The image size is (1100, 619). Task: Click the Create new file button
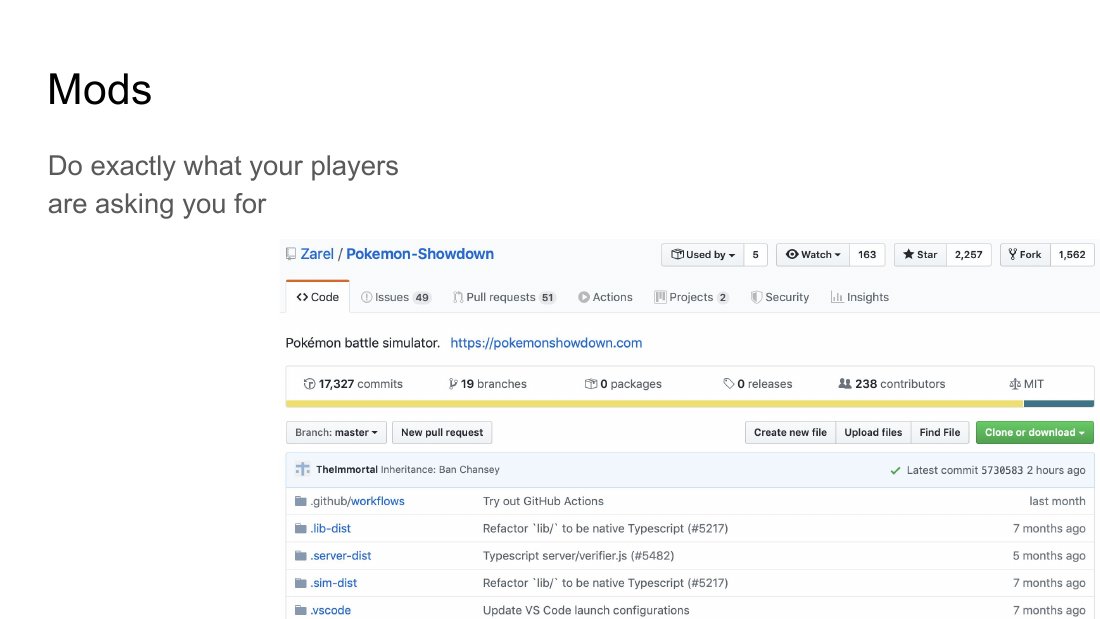point(790,432)
